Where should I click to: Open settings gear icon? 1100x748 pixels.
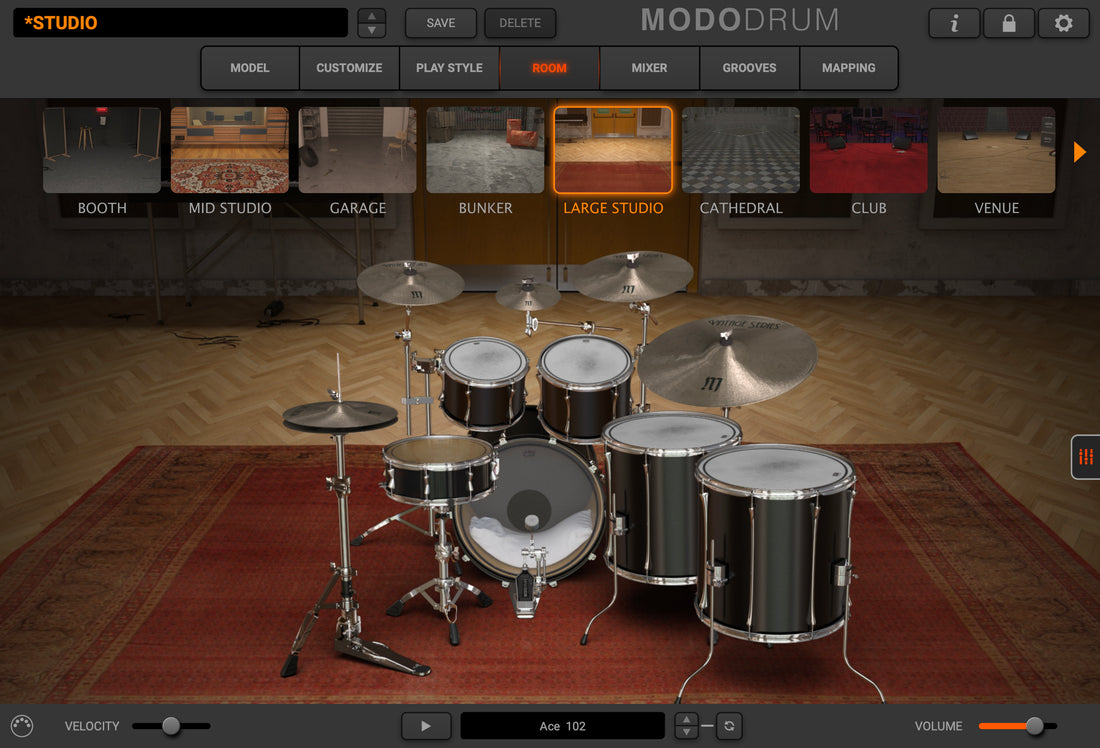pyautogui.click(x=1064, y=23)
